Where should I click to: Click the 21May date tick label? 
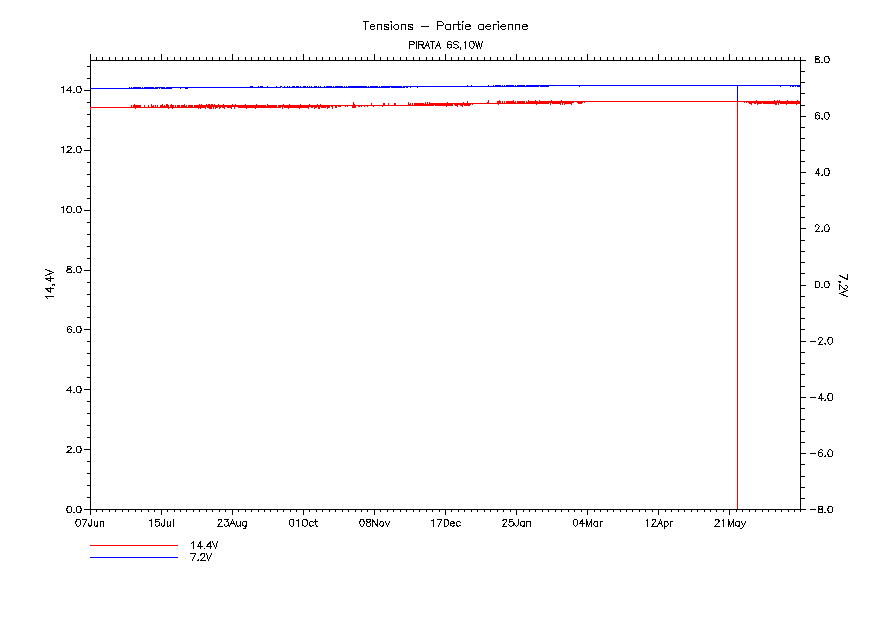[729, 522]
